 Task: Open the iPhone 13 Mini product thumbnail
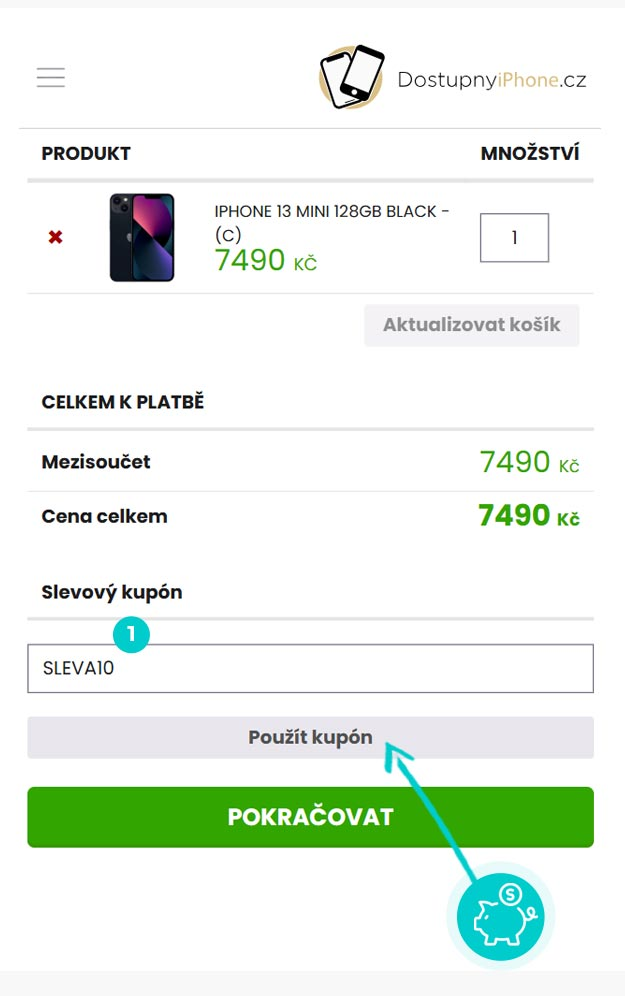click(x=142, y=238)
